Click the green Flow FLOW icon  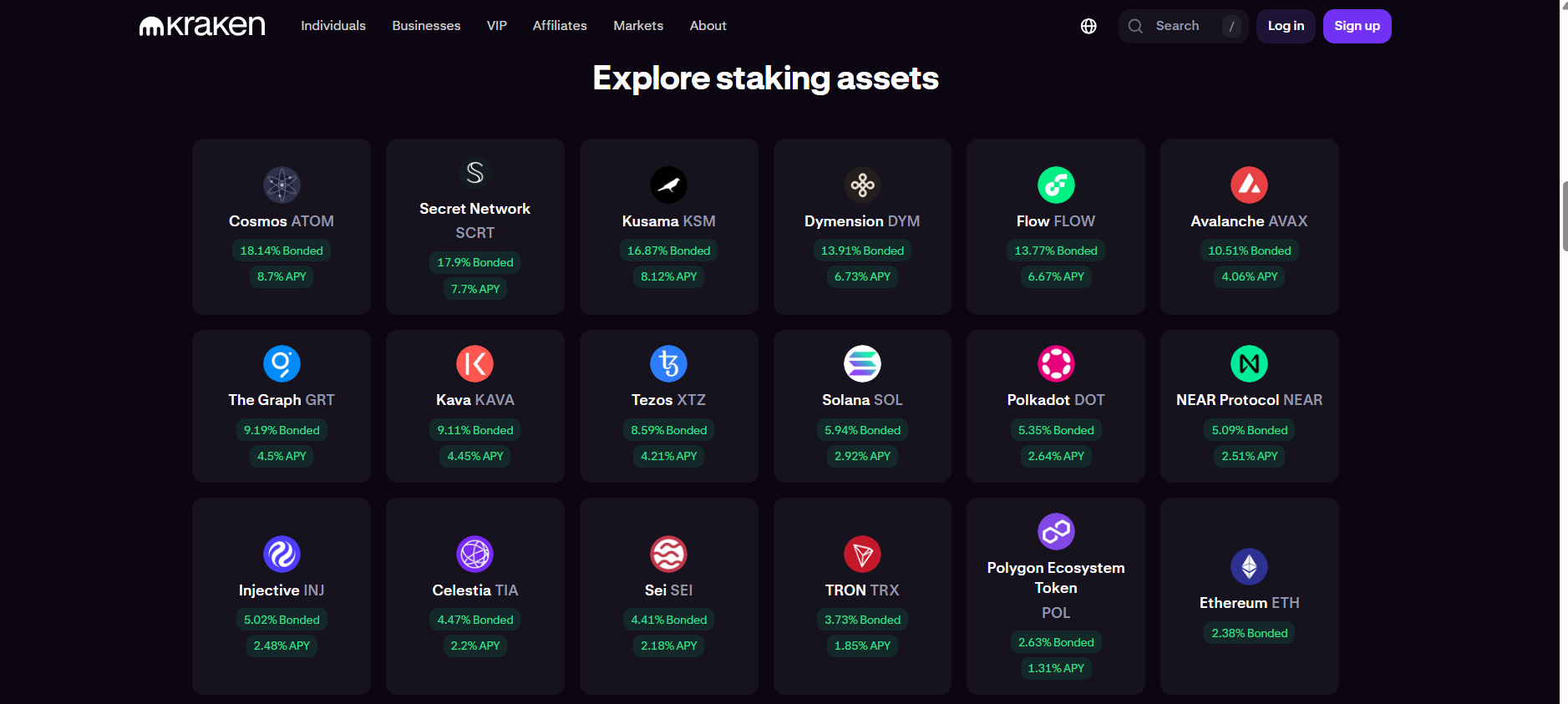click(x=1056, y=185)
